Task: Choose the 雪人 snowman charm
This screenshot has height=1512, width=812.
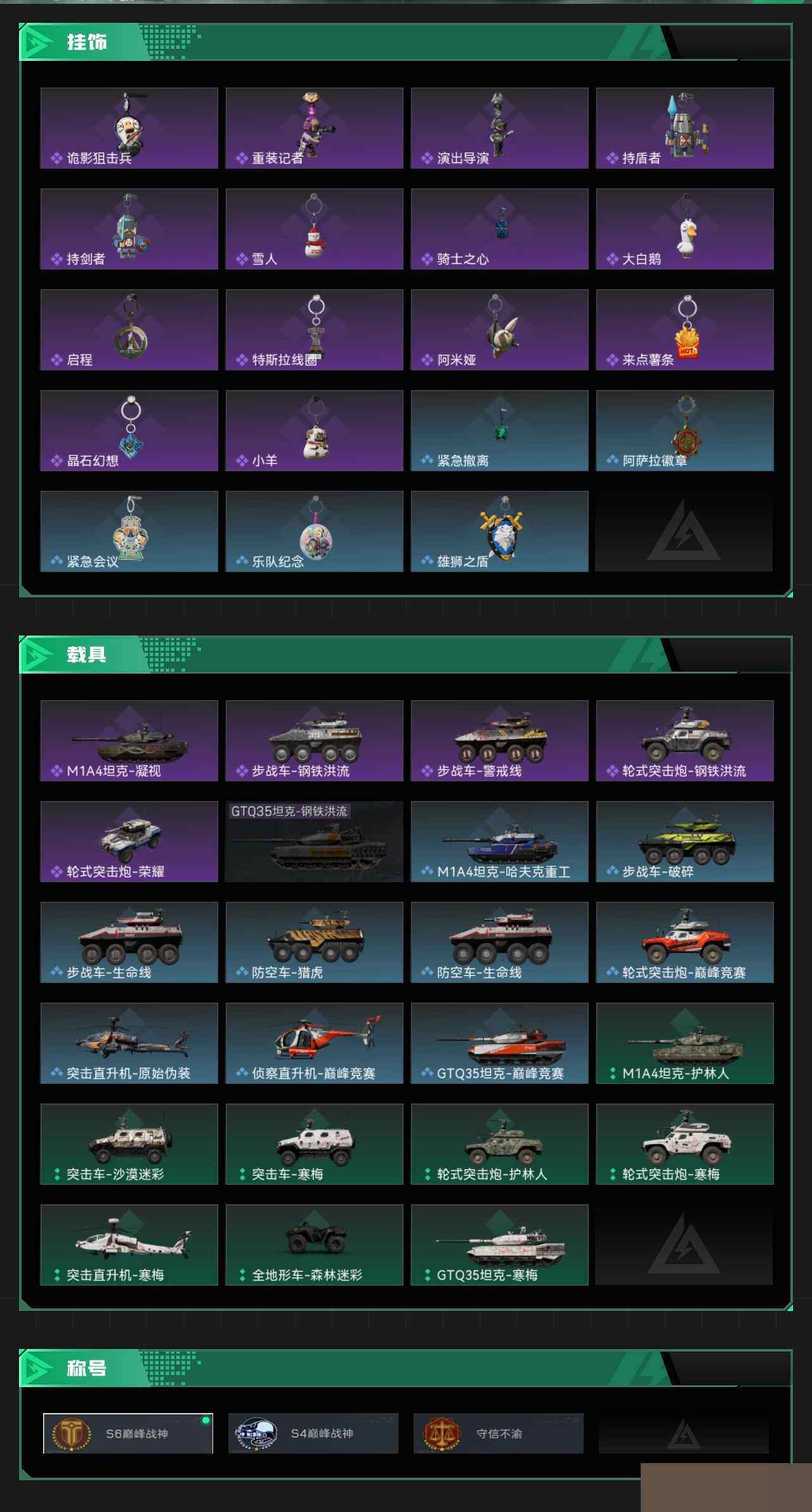Action: click(315, 229)
